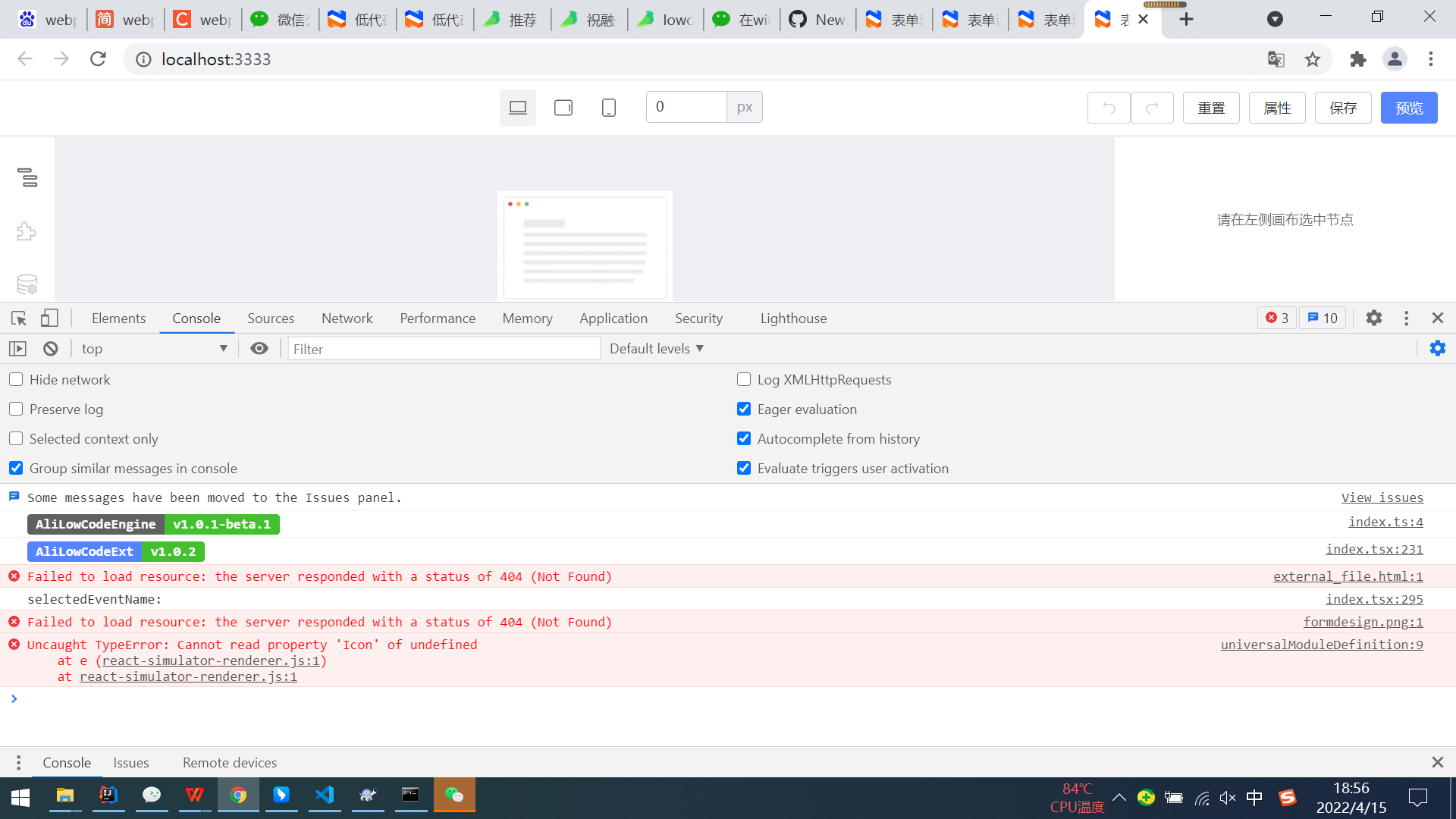This screenshot has width=1456, height=819.
Task: Switch to desktop preview mode icon
Action: 517,107
